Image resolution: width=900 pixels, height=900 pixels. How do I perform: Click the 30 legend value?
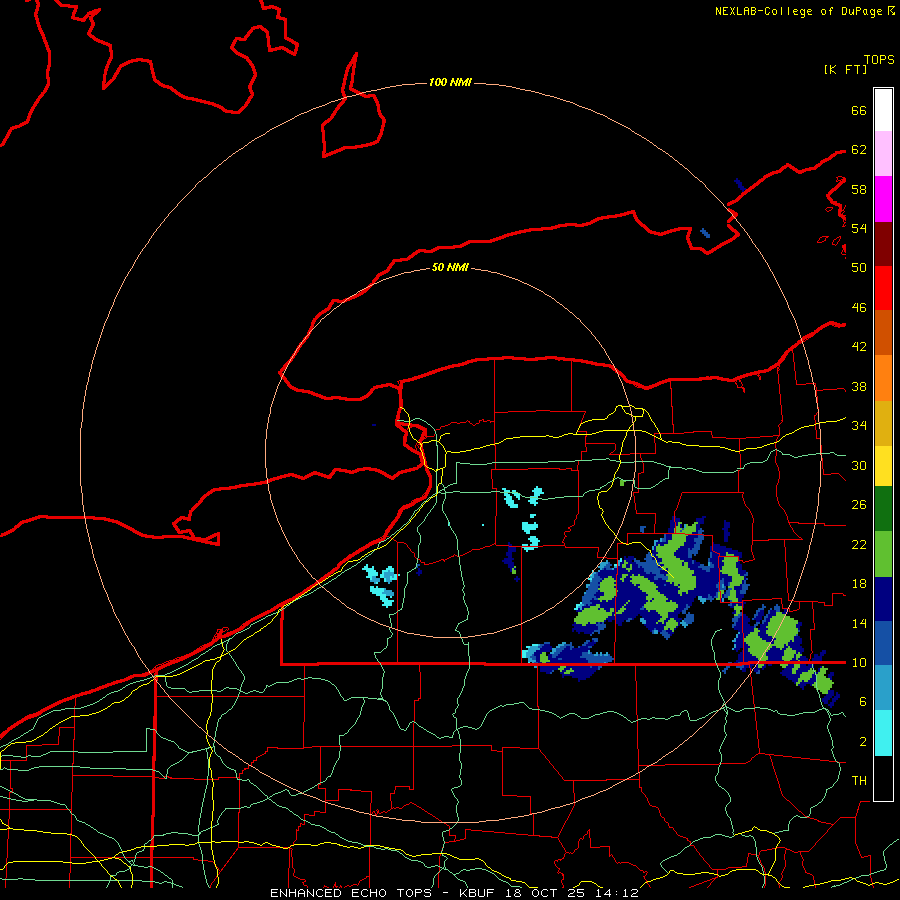(x=859, y=465)
